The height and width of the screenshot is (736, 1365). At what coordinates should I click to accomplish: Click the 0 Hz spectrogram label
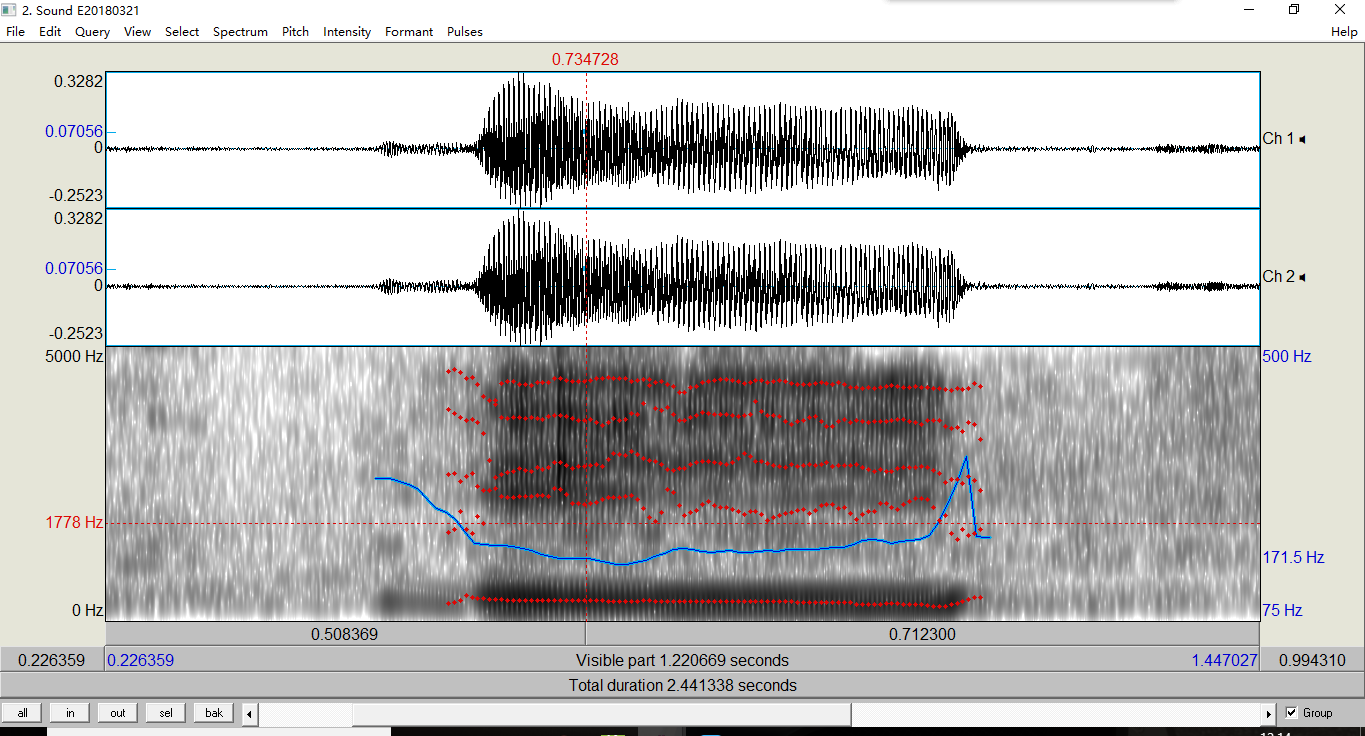[x=86, y=610]
